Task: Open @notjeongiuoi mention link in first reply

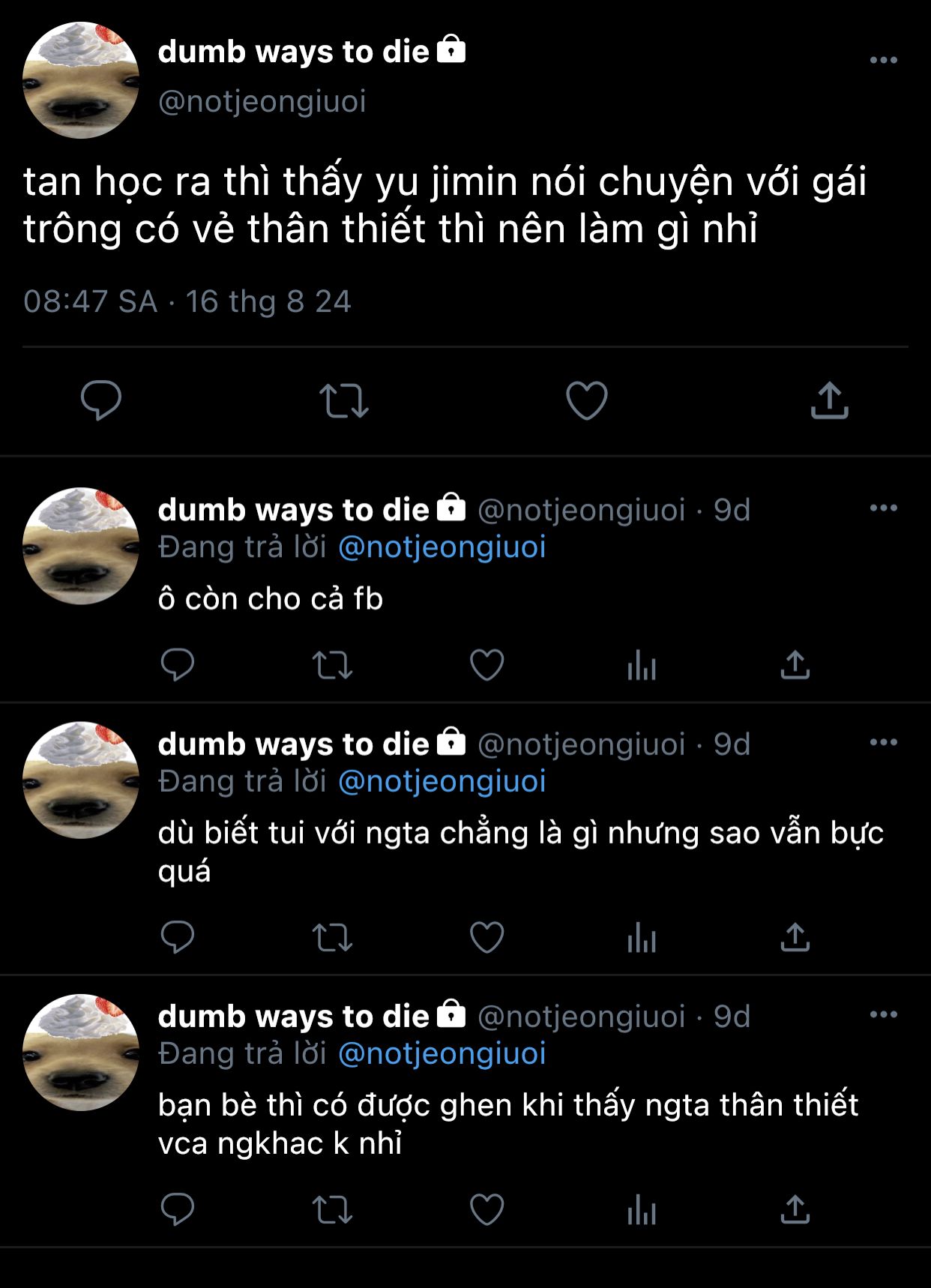Action: pyautogui.click(x=442, y=547)
